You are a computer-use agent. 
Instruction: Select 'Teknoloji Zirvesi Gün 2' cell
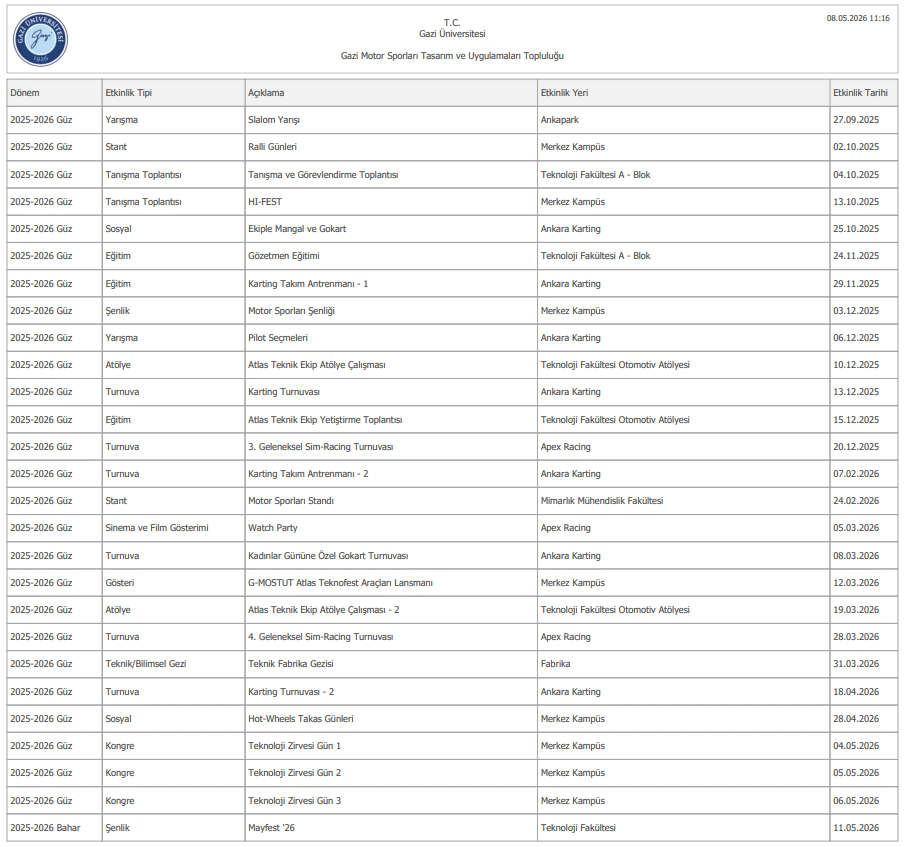(x=391, y=774)
